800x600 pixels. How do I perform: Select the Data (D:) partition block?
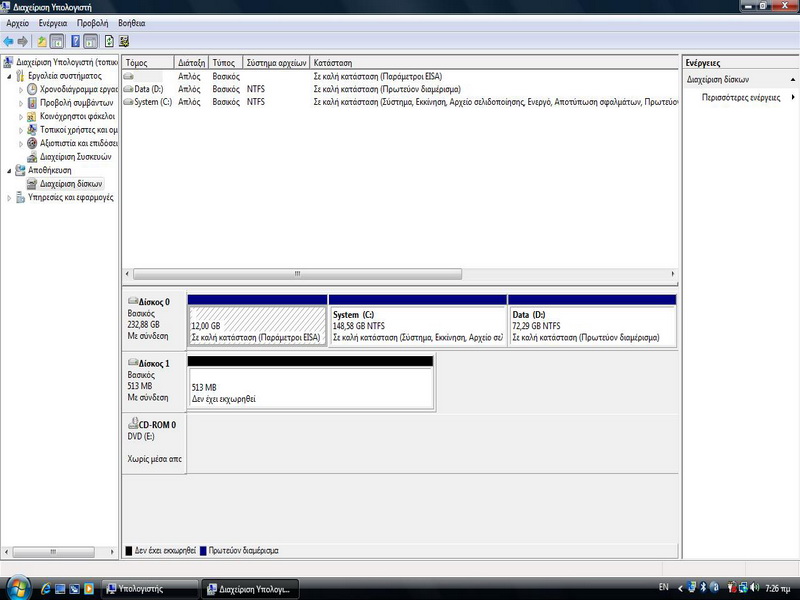tap(592, 326)
